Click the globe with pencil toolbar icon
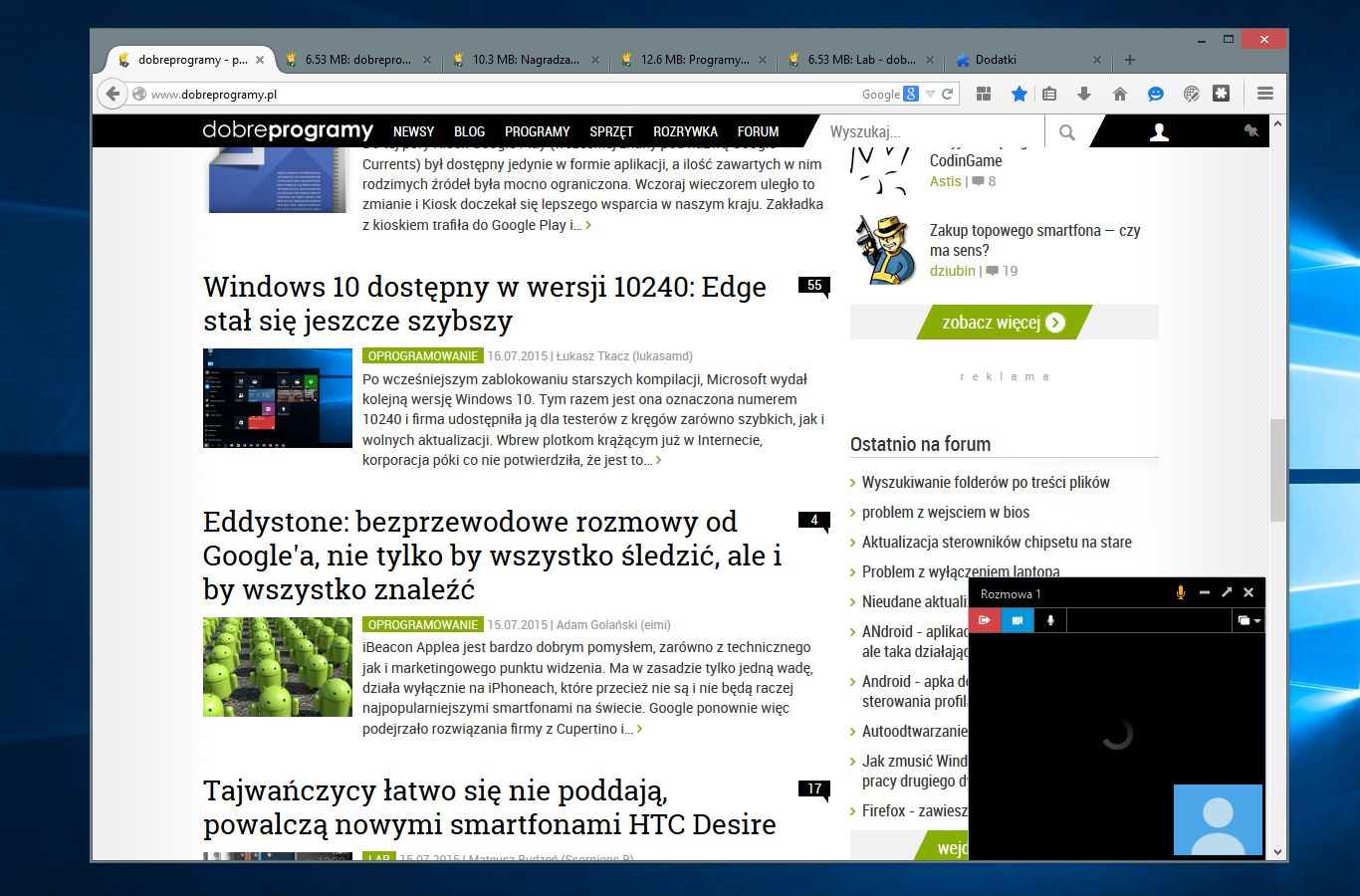This screenshot has width=1360, height=896. [x=1191, y=94]
